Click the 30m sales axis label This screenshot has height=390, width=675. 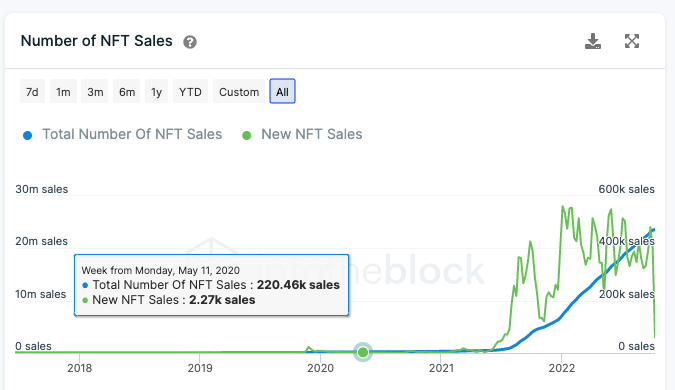[42, 189]
